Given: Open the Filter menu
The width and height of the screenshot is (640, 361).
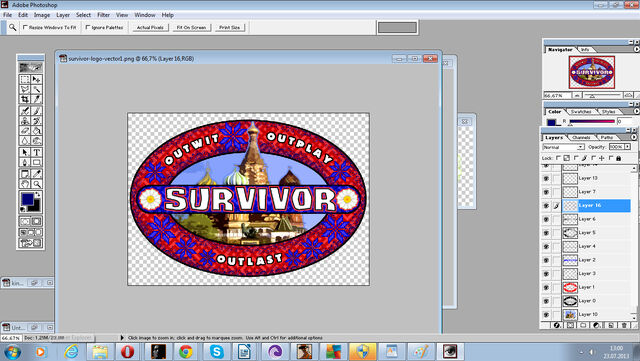Looking at the screenshot, I should point(103,15).
